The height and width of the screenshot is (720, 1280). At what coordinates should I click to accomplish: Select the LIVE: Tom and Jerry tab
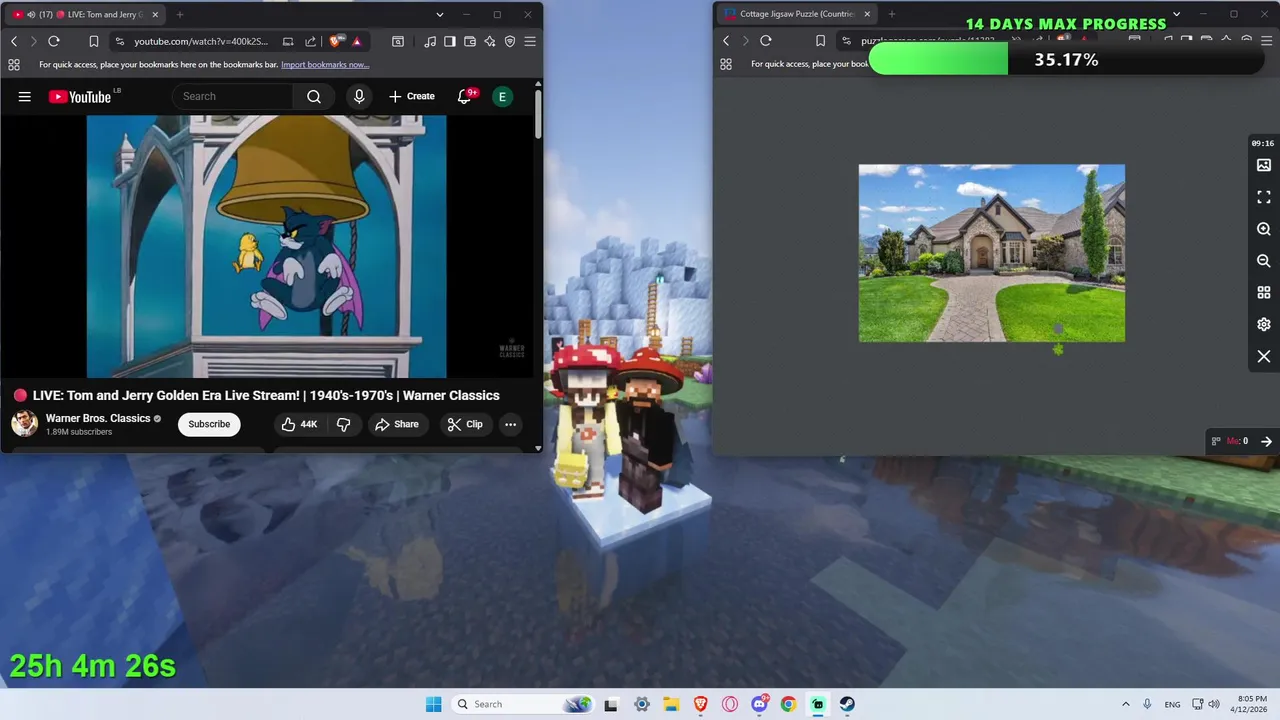click(x=83, y=15)
